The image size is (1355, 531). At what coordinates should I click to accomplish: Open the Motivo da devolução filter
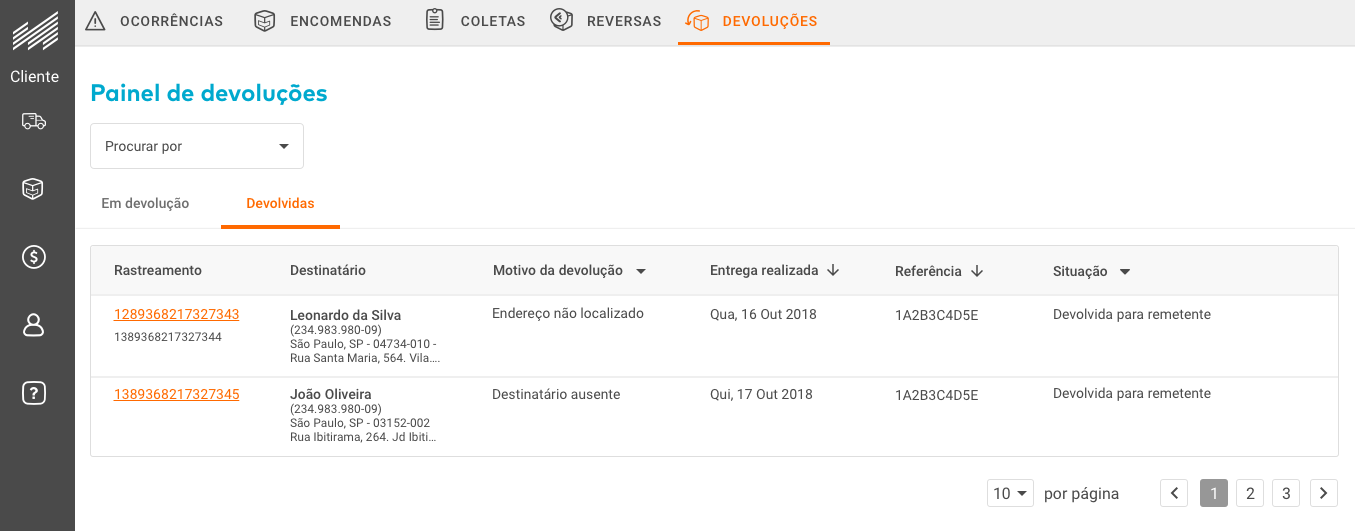click(x=641, y=271)
